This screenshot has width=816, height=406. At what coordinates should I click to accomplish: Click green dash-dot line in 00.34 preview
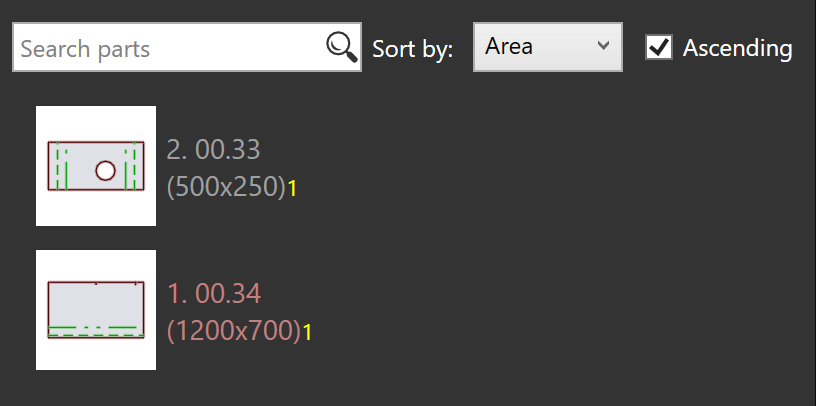coord(93,328)
